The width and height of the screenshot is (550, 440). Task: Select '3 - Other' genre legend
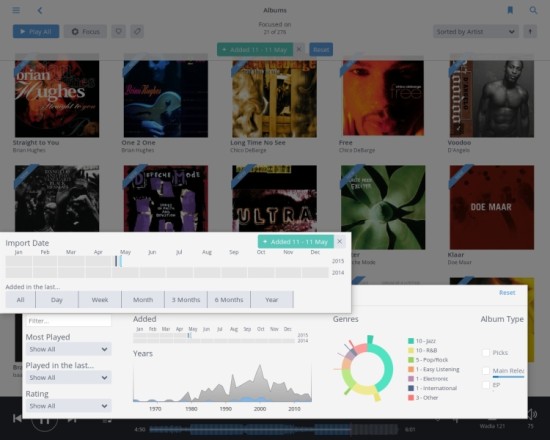tap(423, 398)
